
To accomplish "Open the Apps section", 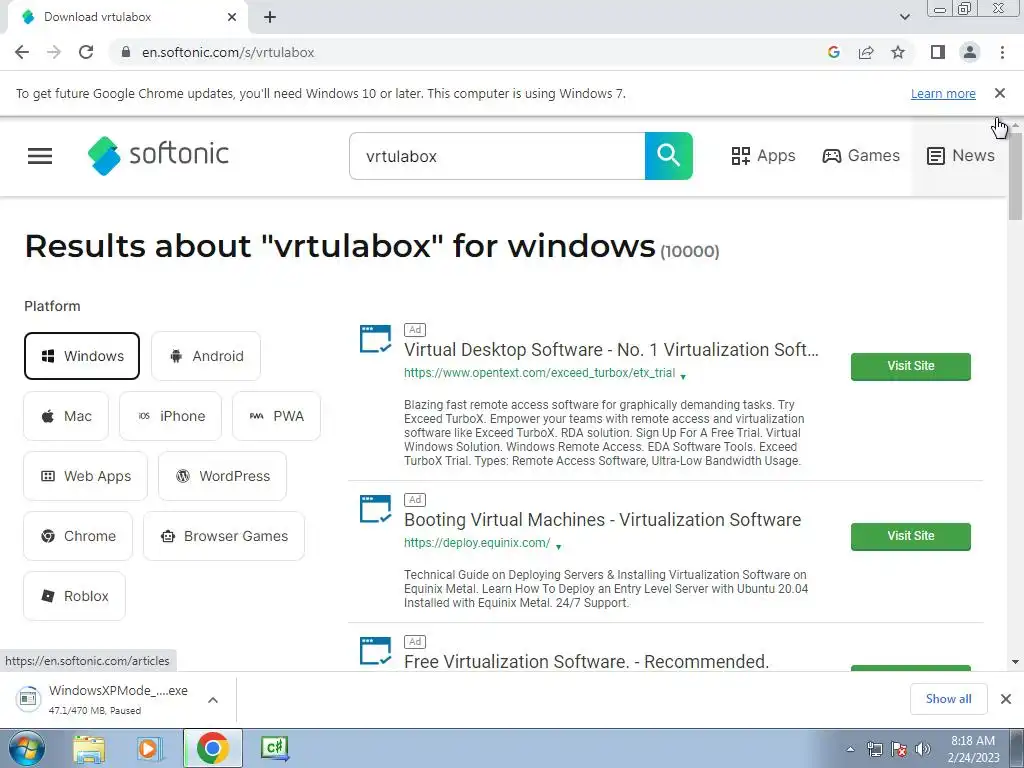I will click(763, 155).
